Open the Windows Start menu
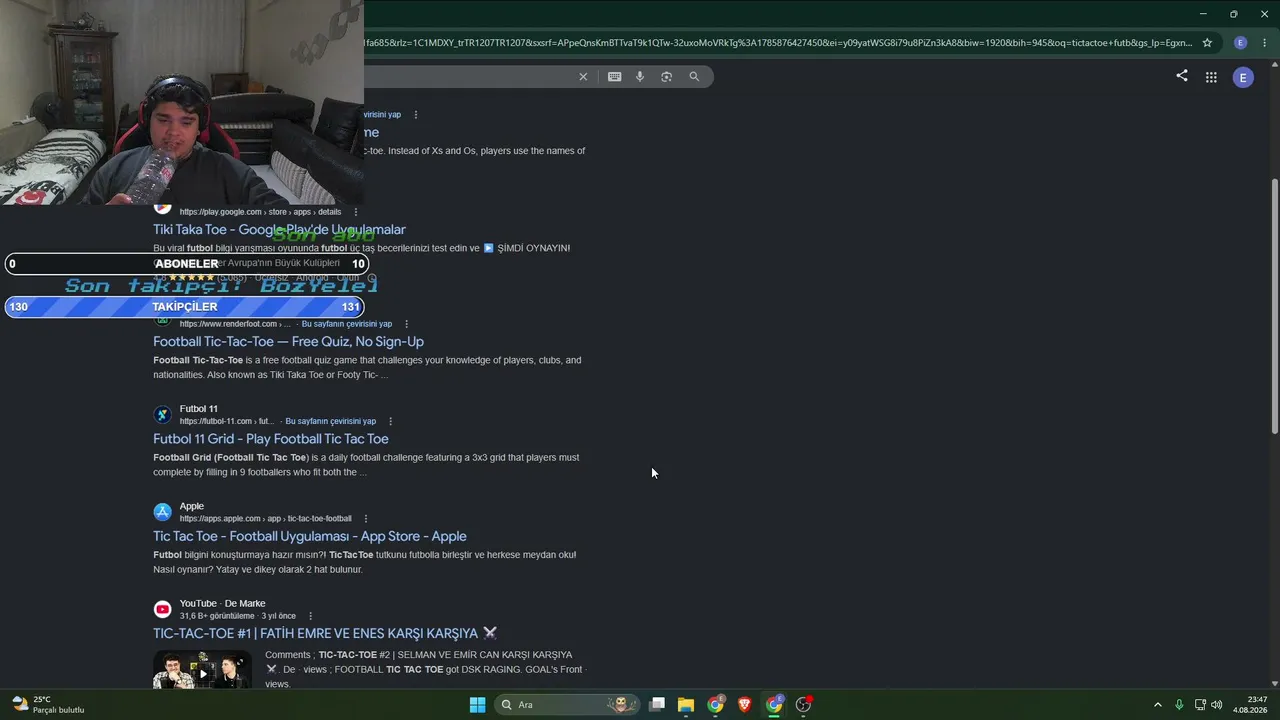Image resolution: width=1280 pixels, height=720 pixels. (x=477, y=705)
